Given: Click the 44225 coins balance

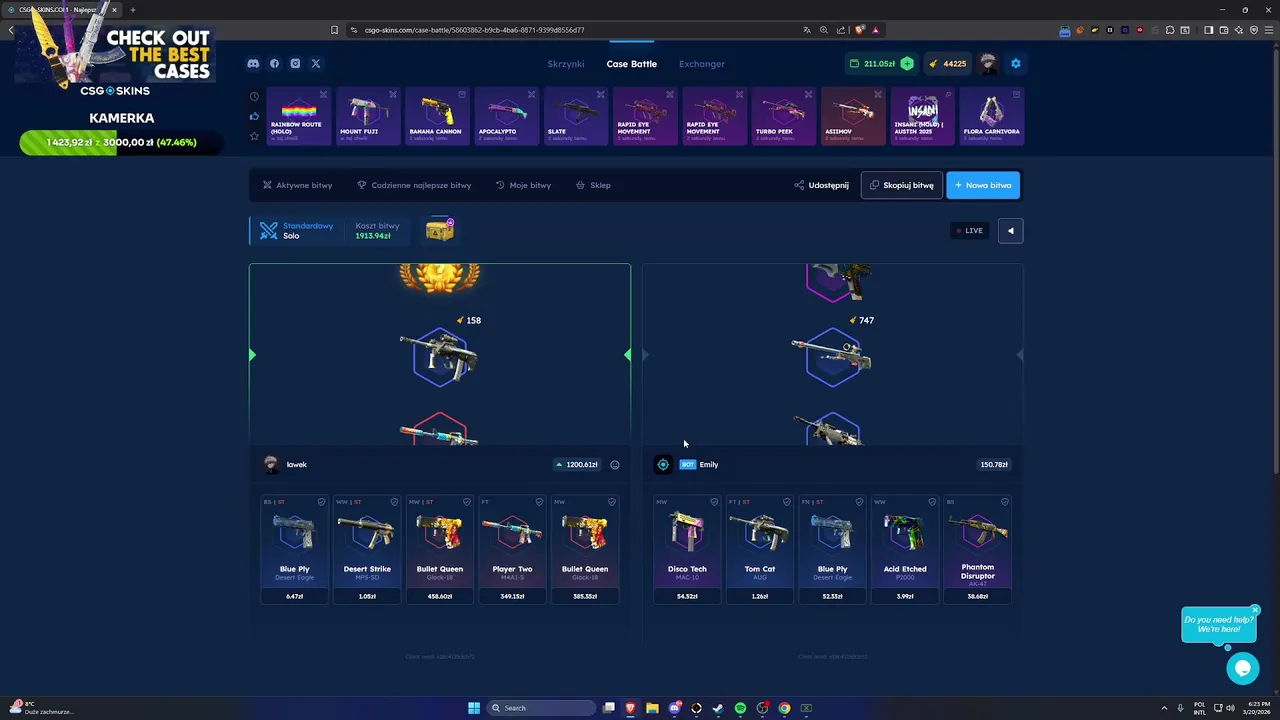Looking at the screenshot, I should click(947, 64).
